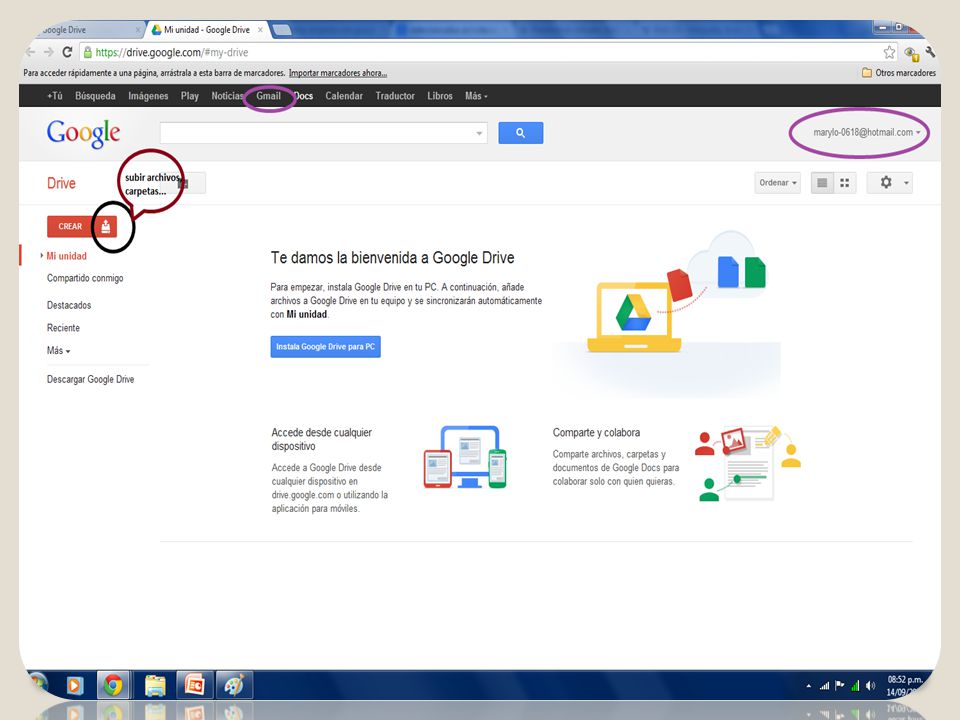Click the Drive heading
Screen dimensions: 960x720
(x=61, y=183)
